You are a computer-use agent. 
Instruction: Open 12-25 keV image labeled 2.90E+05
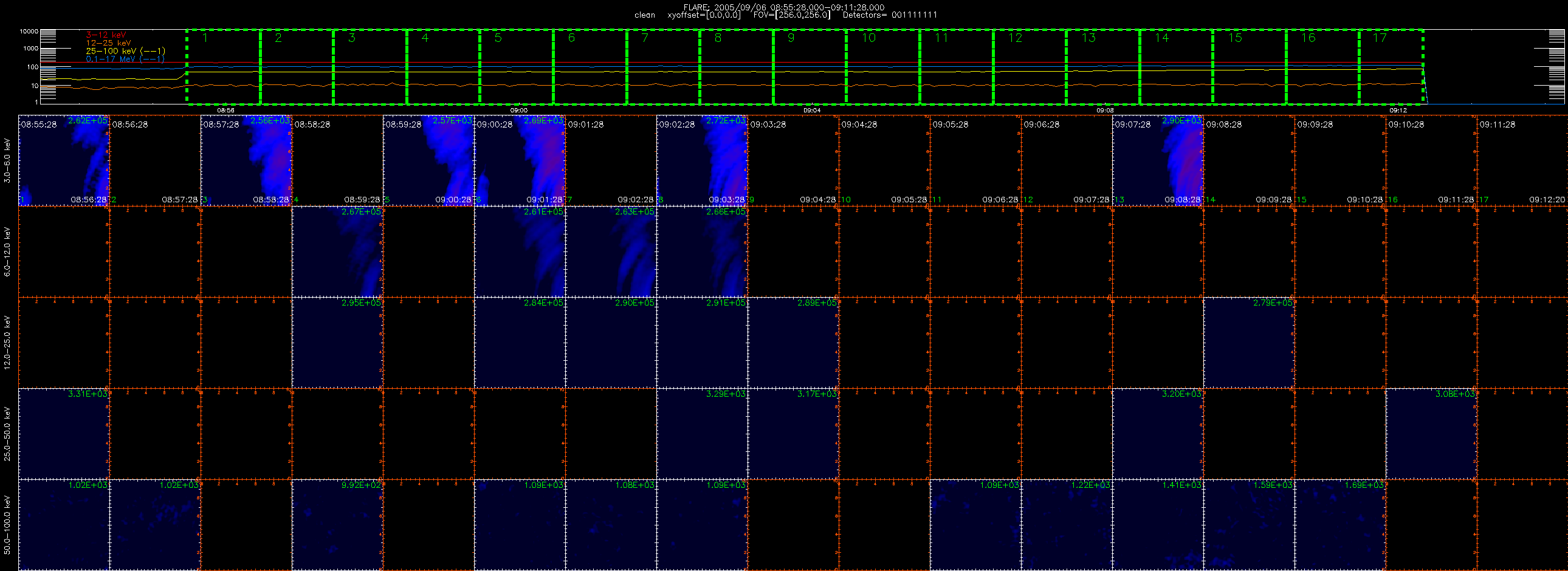click(611, 343)
